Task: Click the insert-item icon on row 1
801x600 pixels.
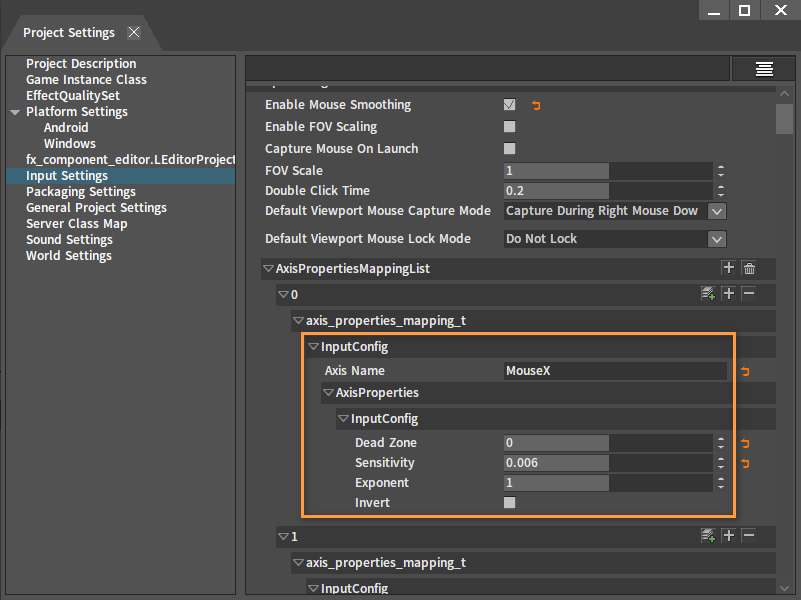Action: (708, 536)
